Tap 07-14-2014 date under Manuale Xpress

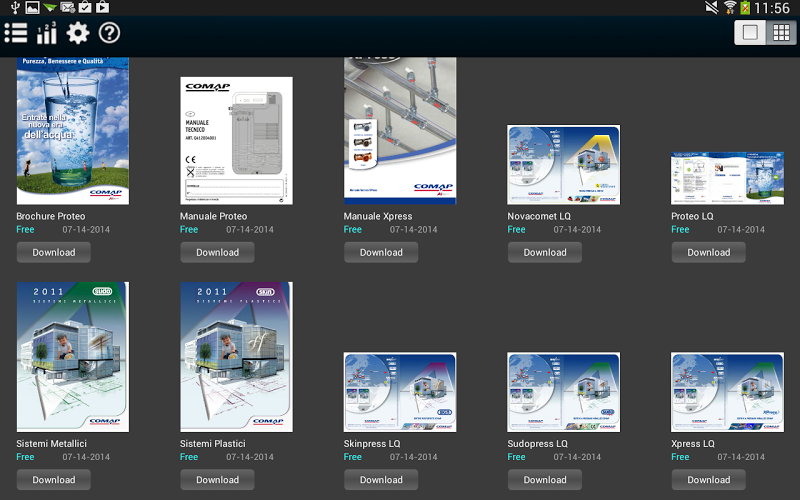pos(413,230)
